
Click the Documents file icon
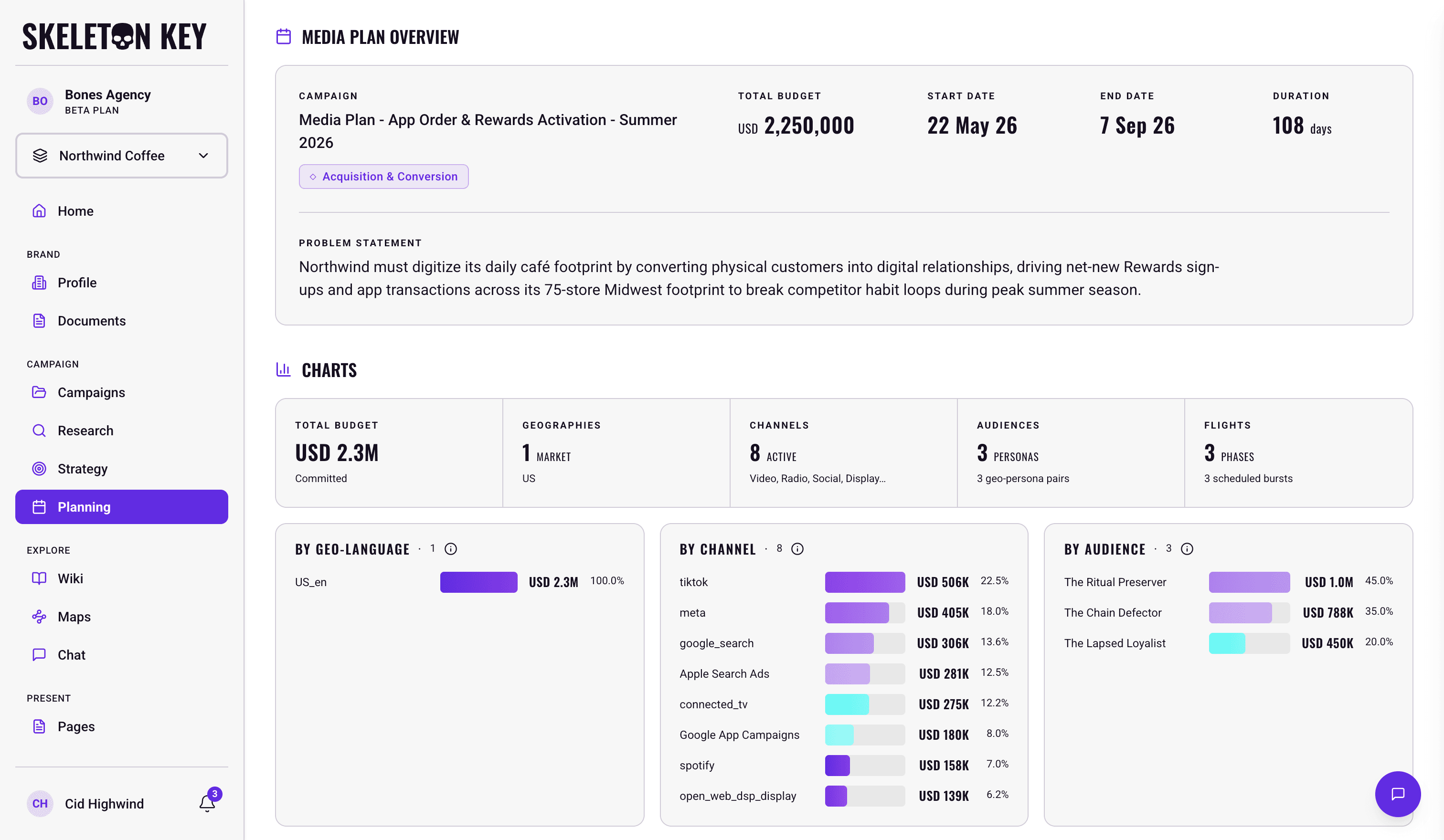pyautogui.click(x=39, y=321)
